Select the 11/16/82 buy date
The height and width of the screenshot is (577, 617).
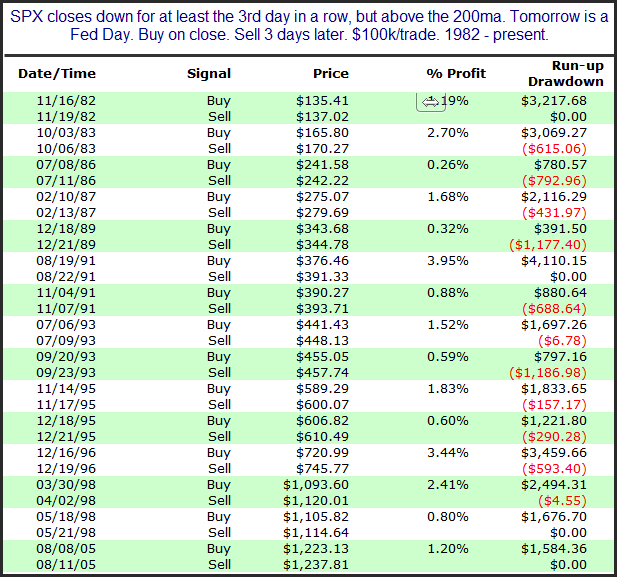[x=66, y=101]
